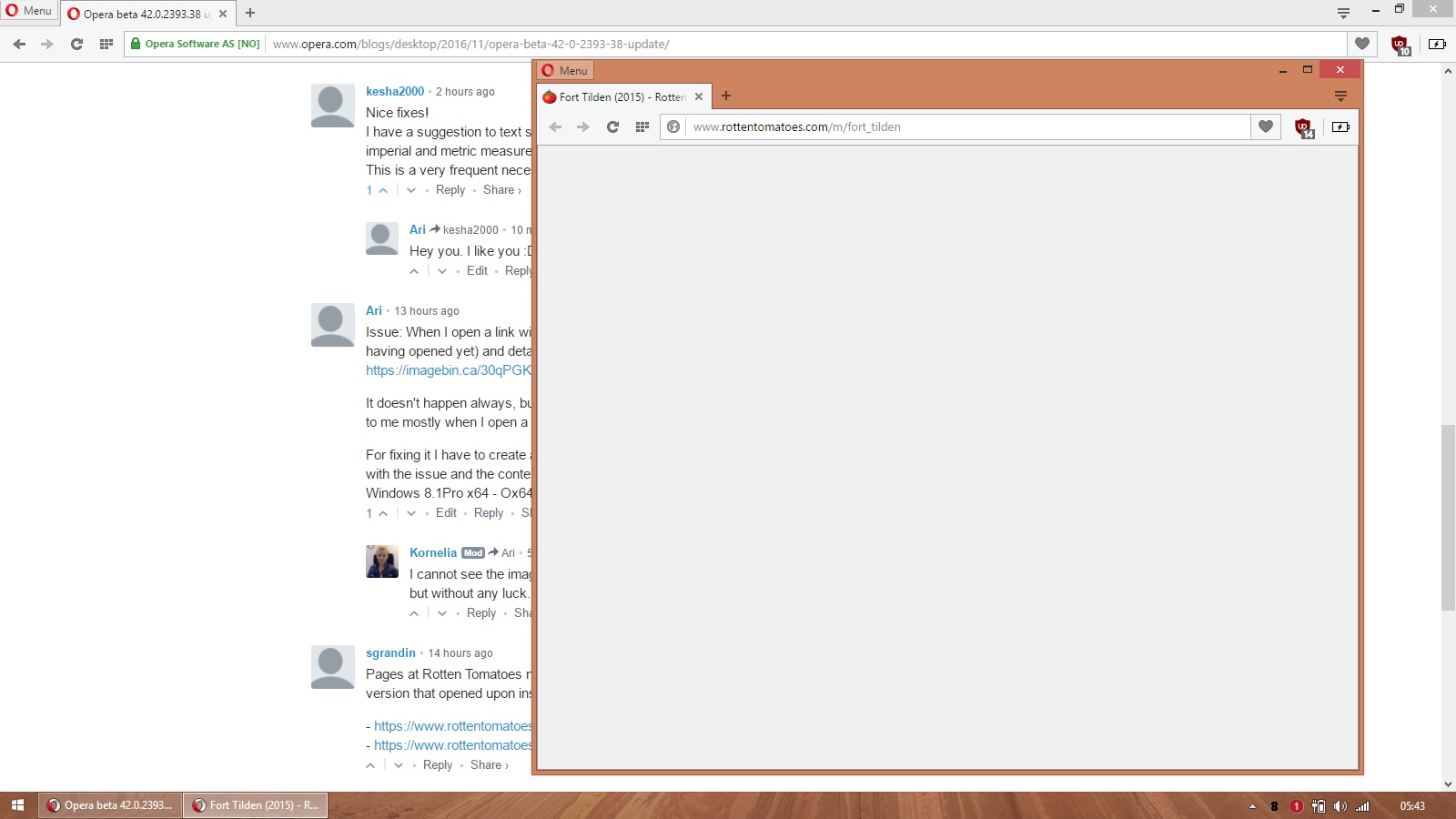Open the clock showing 05:43
1456x819 pixels.
[1412, 805]
